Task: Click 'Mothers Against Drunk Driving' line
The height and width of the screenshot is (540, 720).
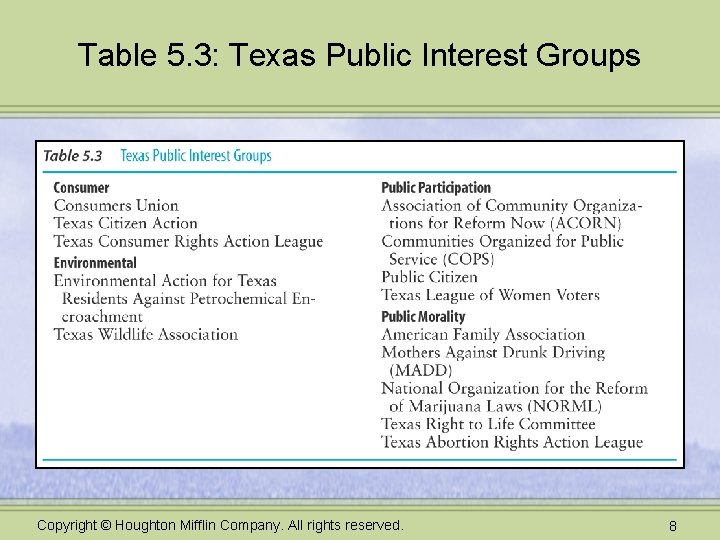Action: (x=493, y=353)
